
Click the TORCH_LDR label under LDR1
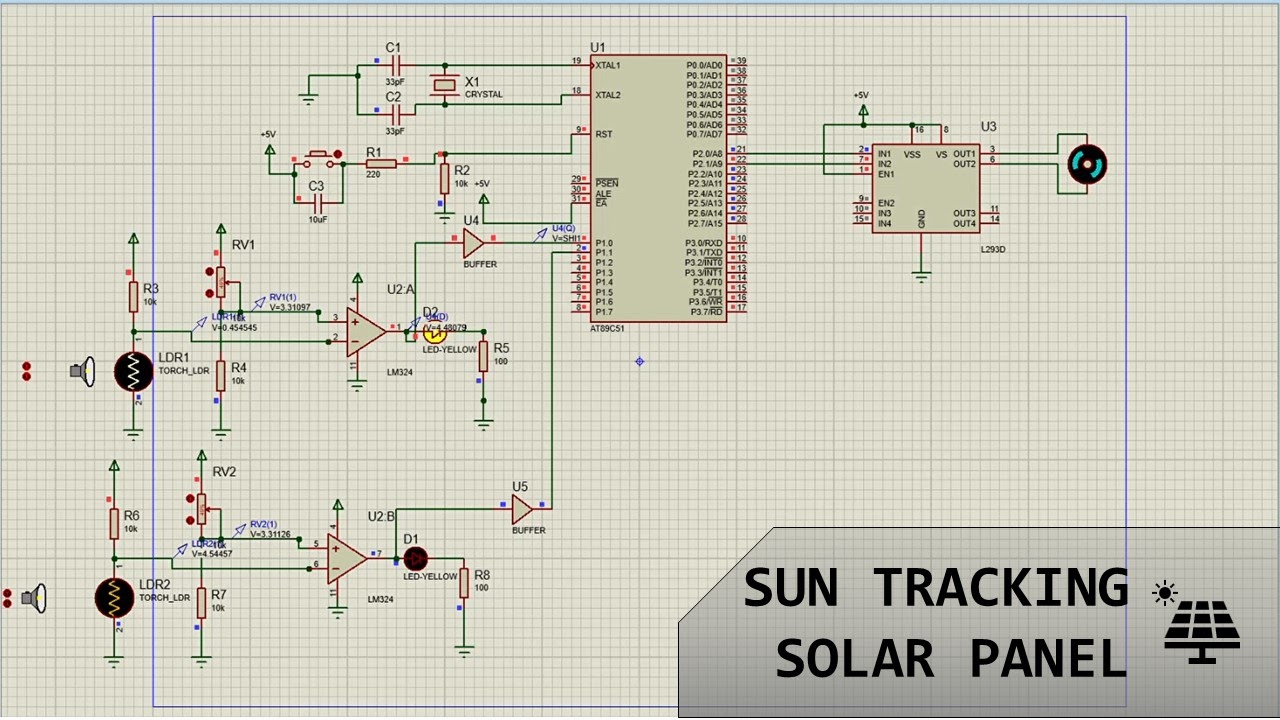click(184, 371)
